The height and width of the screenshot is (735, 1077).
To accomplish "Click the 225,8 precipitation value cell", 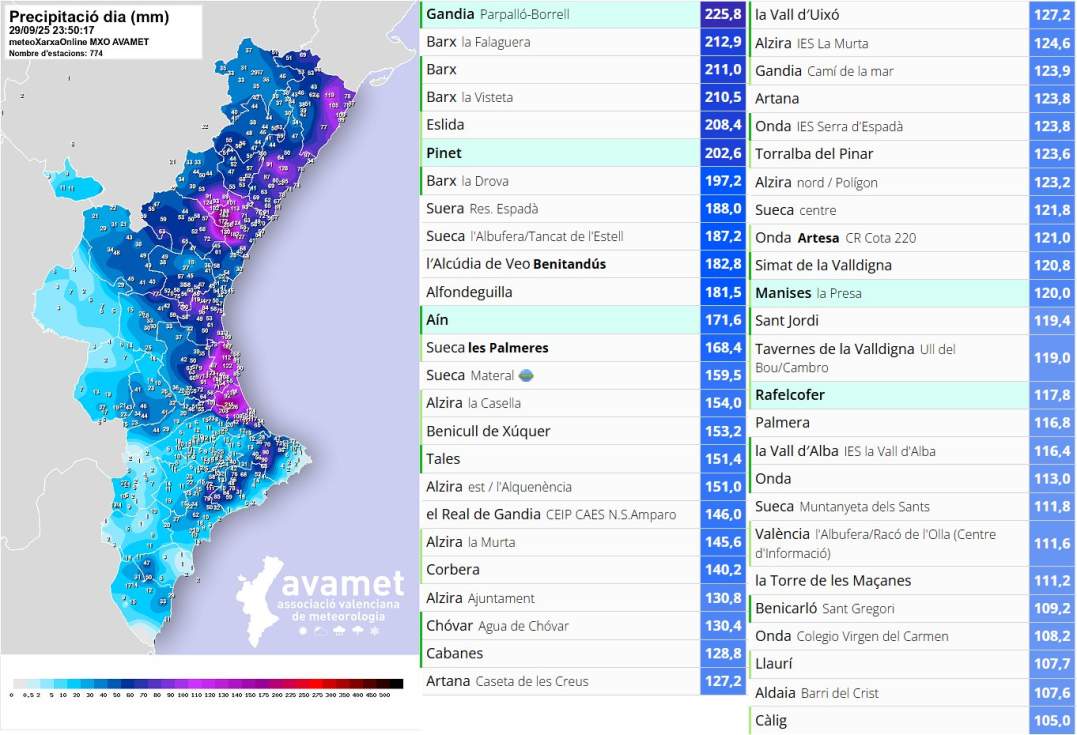I will point(723,14).
